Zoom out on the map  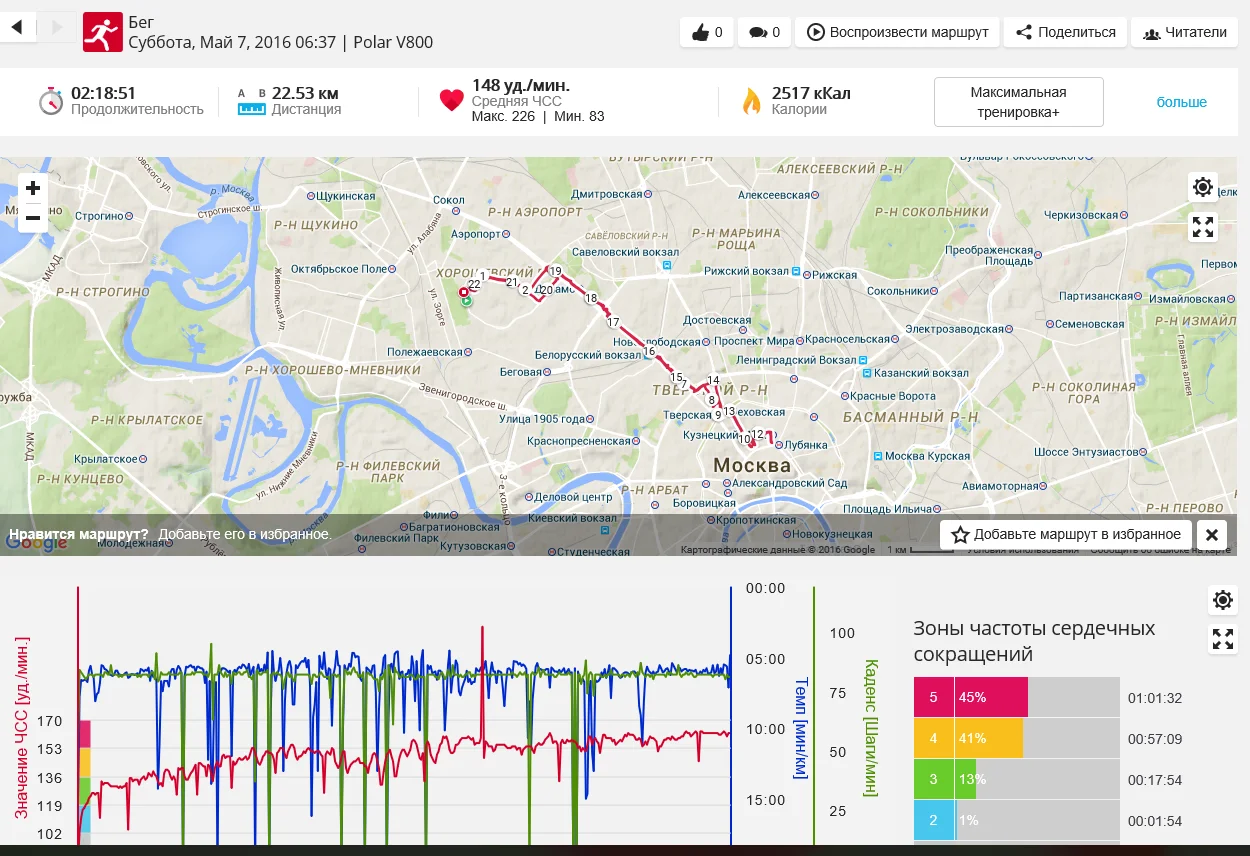coord(33,217)
